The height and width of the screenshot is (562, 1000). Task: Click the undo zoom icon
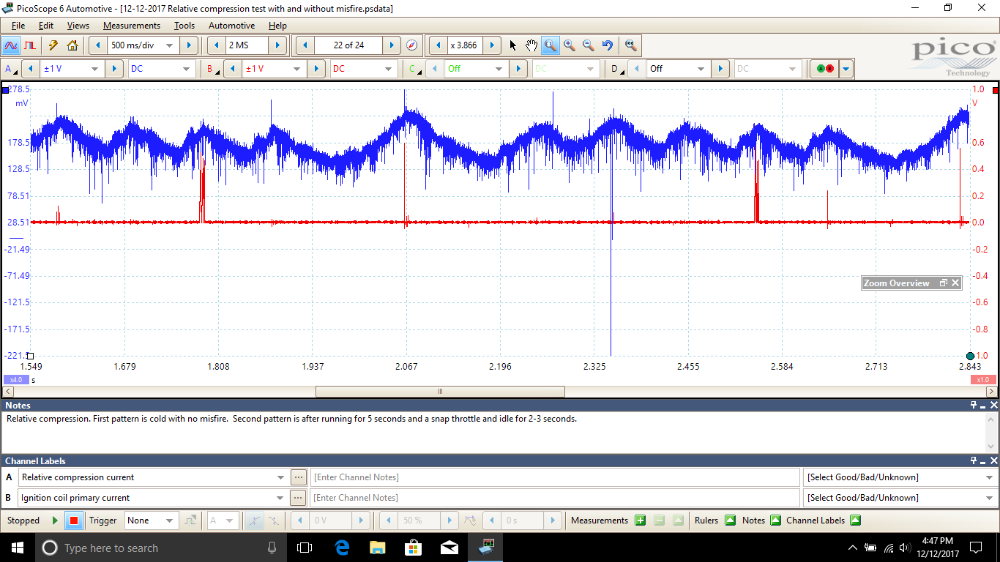607,45
